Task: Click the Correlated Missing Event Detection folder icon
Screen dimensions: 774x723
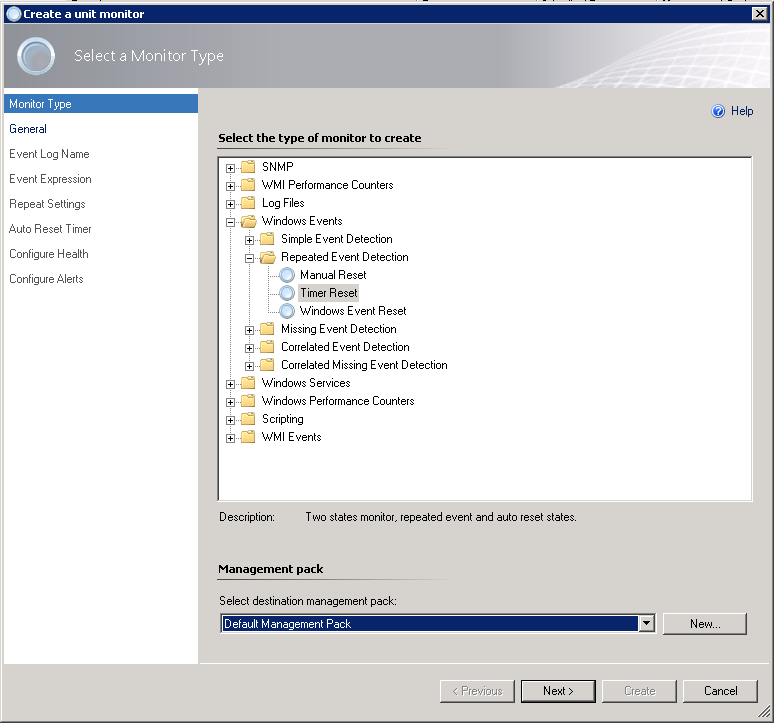Action: pyautogui.click(x=267, y=365)
